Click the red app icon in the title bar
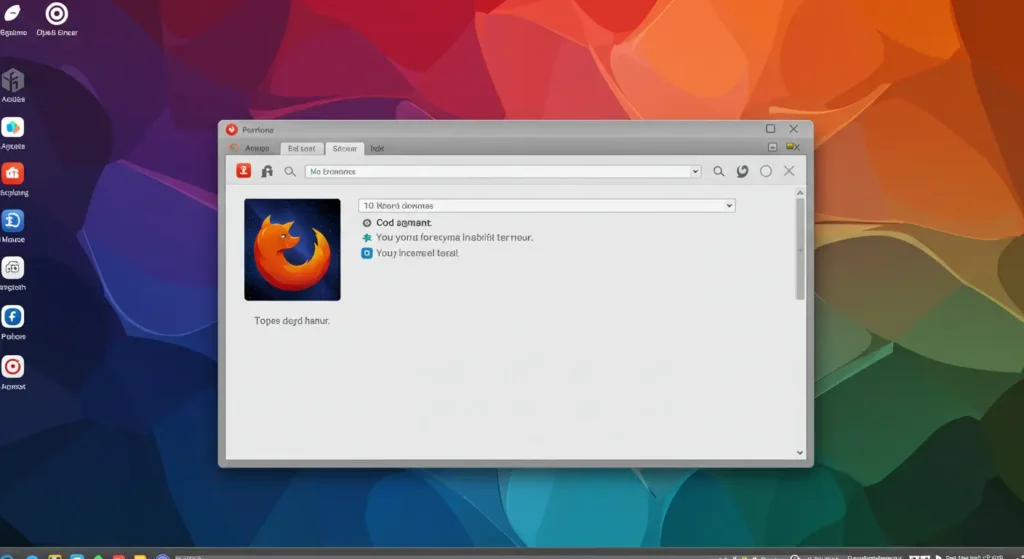The height and width of the screenshot is (559, 1024). point(231,129)
